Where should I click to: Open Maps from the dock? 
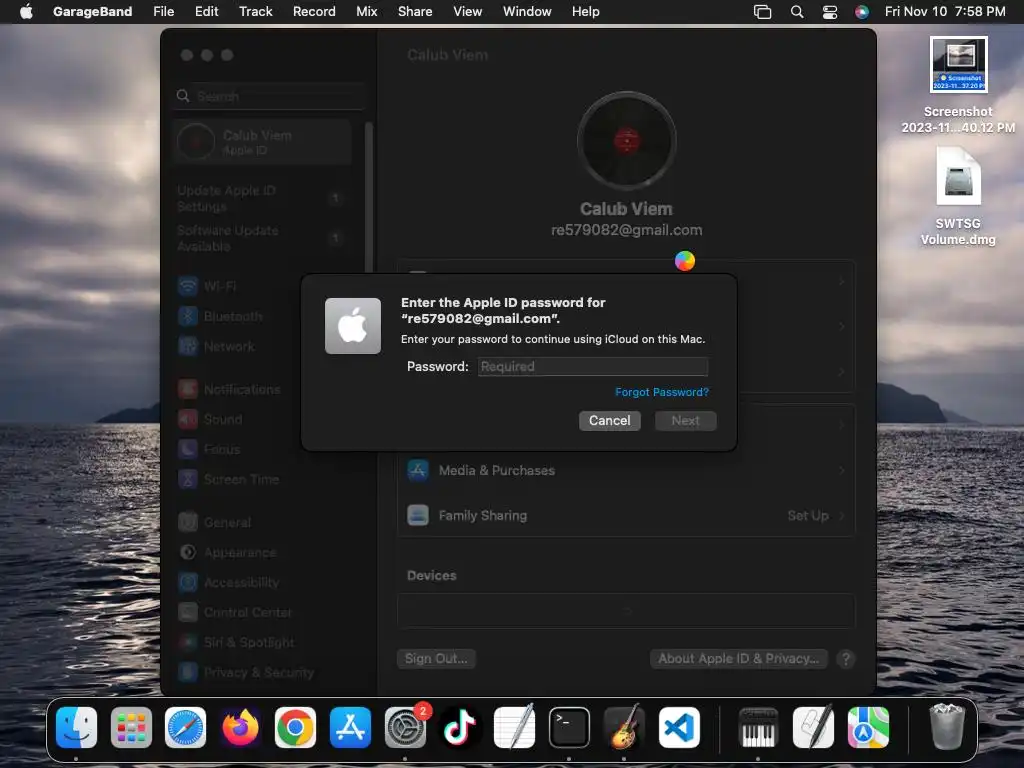coord(868,727)
